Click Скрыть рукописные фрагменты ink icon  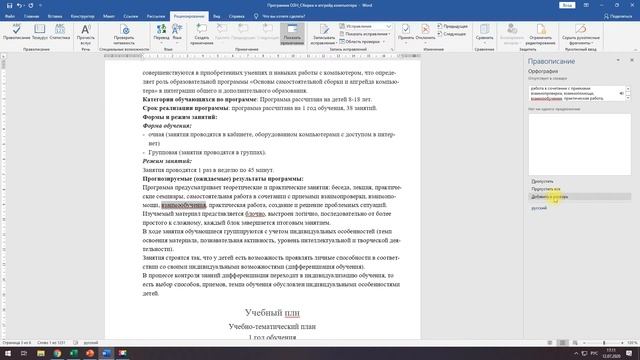click(581, 34)
